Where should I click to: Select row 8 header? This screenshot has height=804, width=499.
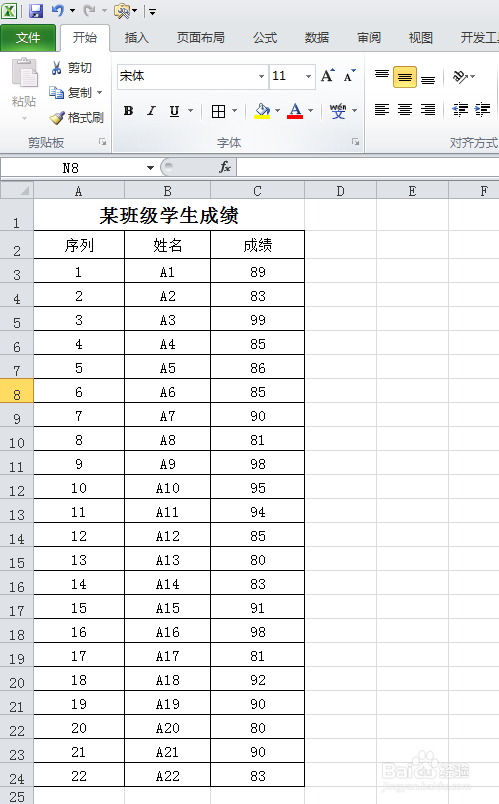[17, 392]
